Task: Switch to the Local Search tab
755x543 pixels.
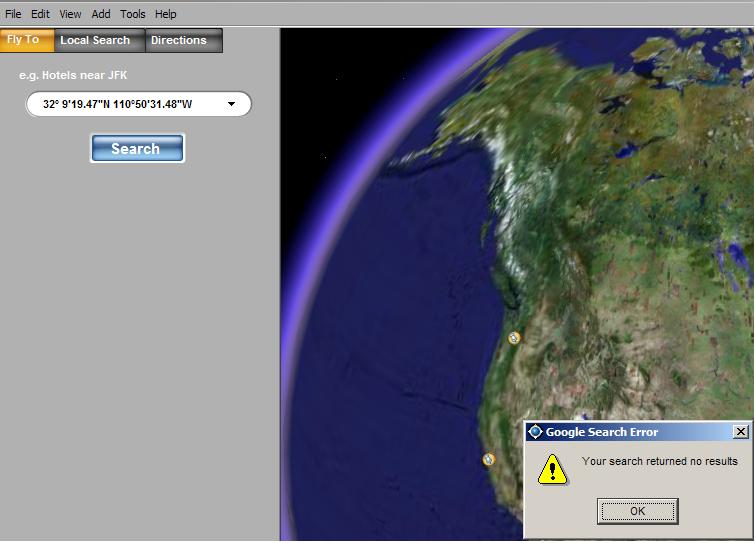Action: [100, 40]
